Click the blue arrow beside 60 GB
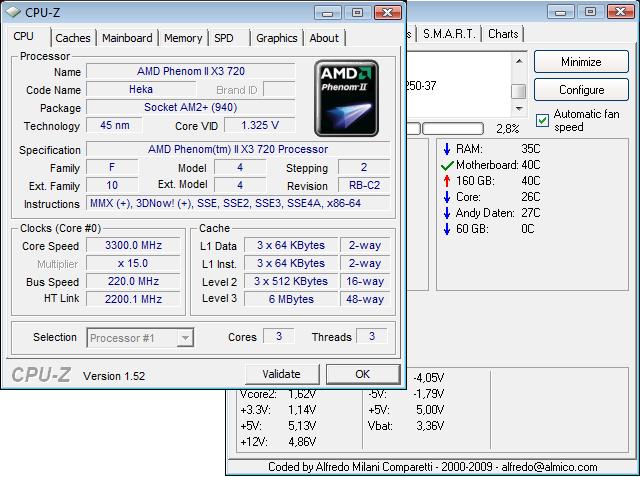The image size is (640, 477). tap(446, 229)
